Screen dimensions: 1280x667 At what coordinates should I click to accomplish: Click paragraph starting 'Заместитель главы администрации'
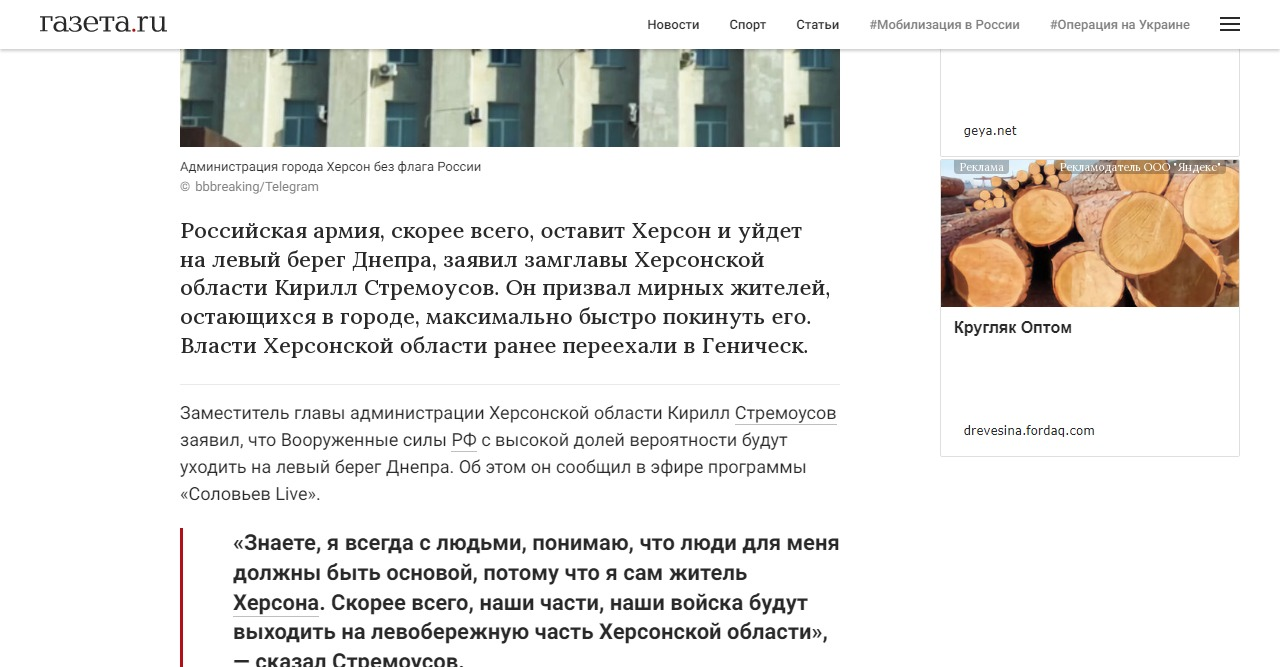click(508, 453)
